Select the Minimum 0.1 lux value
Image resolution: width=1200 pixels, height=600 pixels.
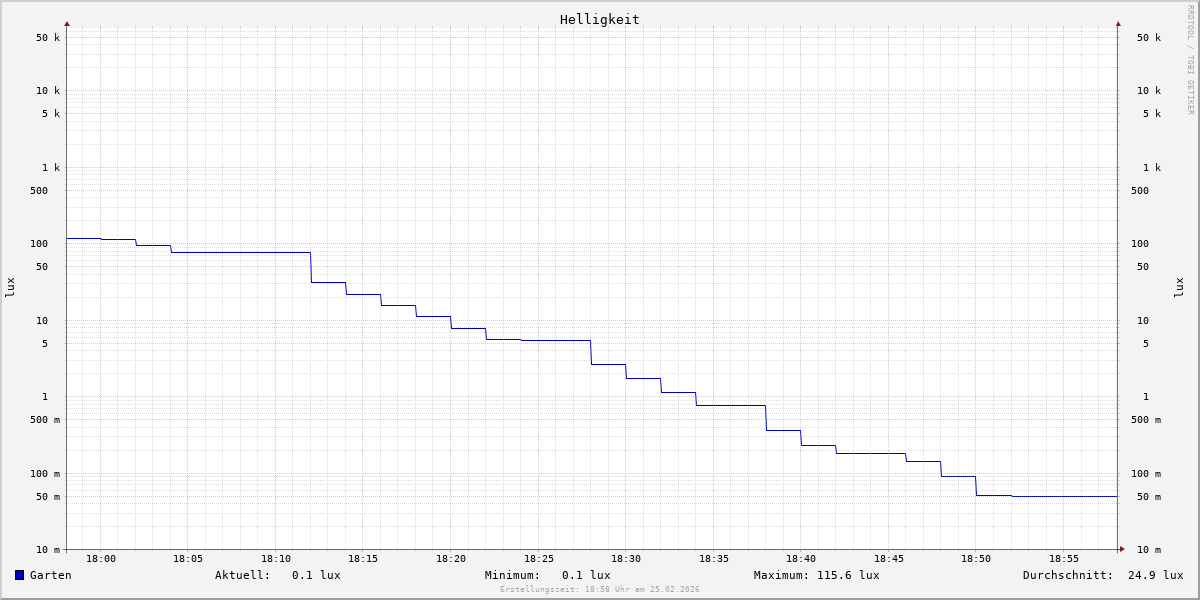[x=586, y=575]
